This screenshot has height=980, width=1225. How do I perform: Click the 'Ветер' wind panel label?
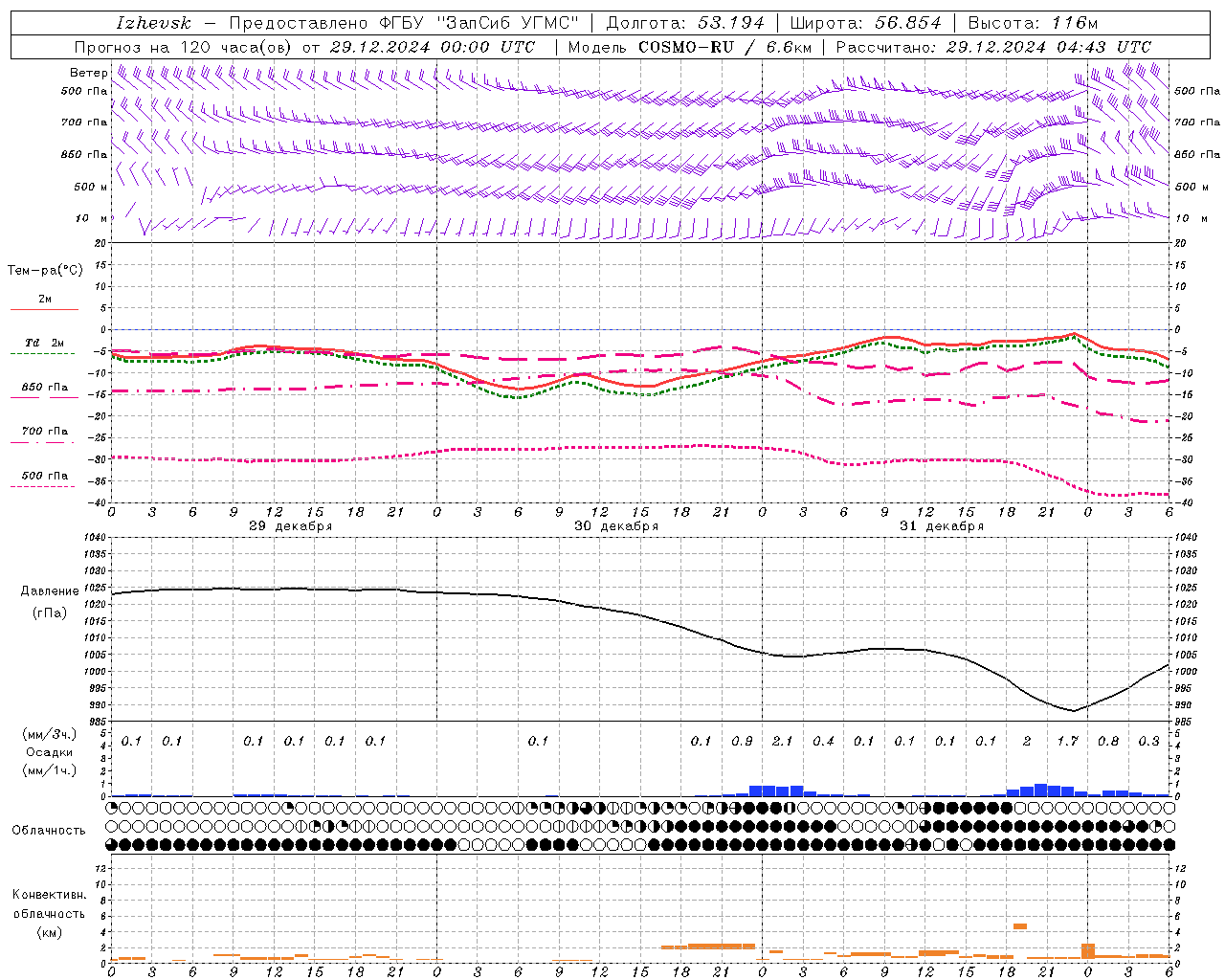88,73
